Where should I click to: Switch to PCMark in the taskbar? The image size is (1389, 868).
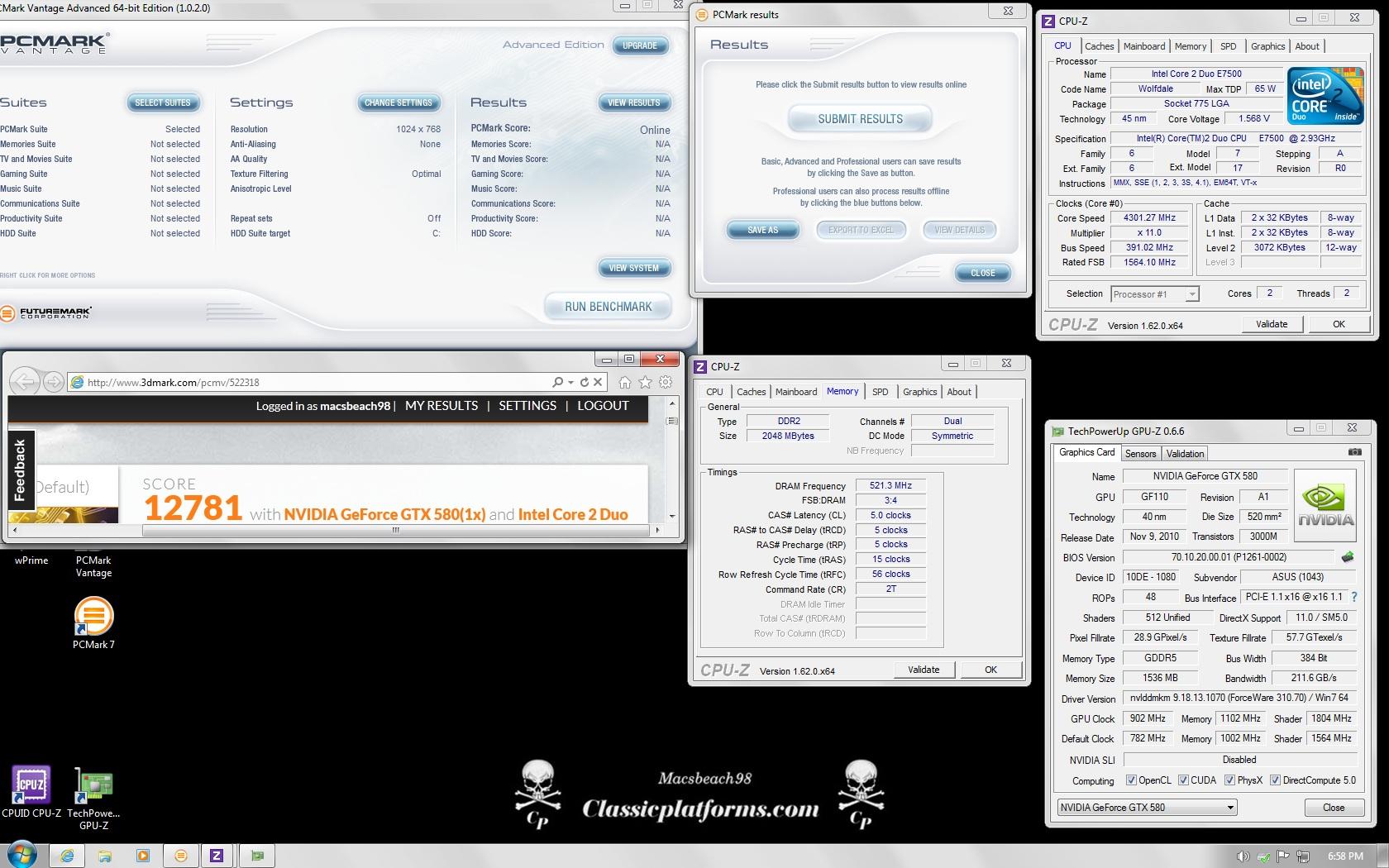(x=181, y=856)
